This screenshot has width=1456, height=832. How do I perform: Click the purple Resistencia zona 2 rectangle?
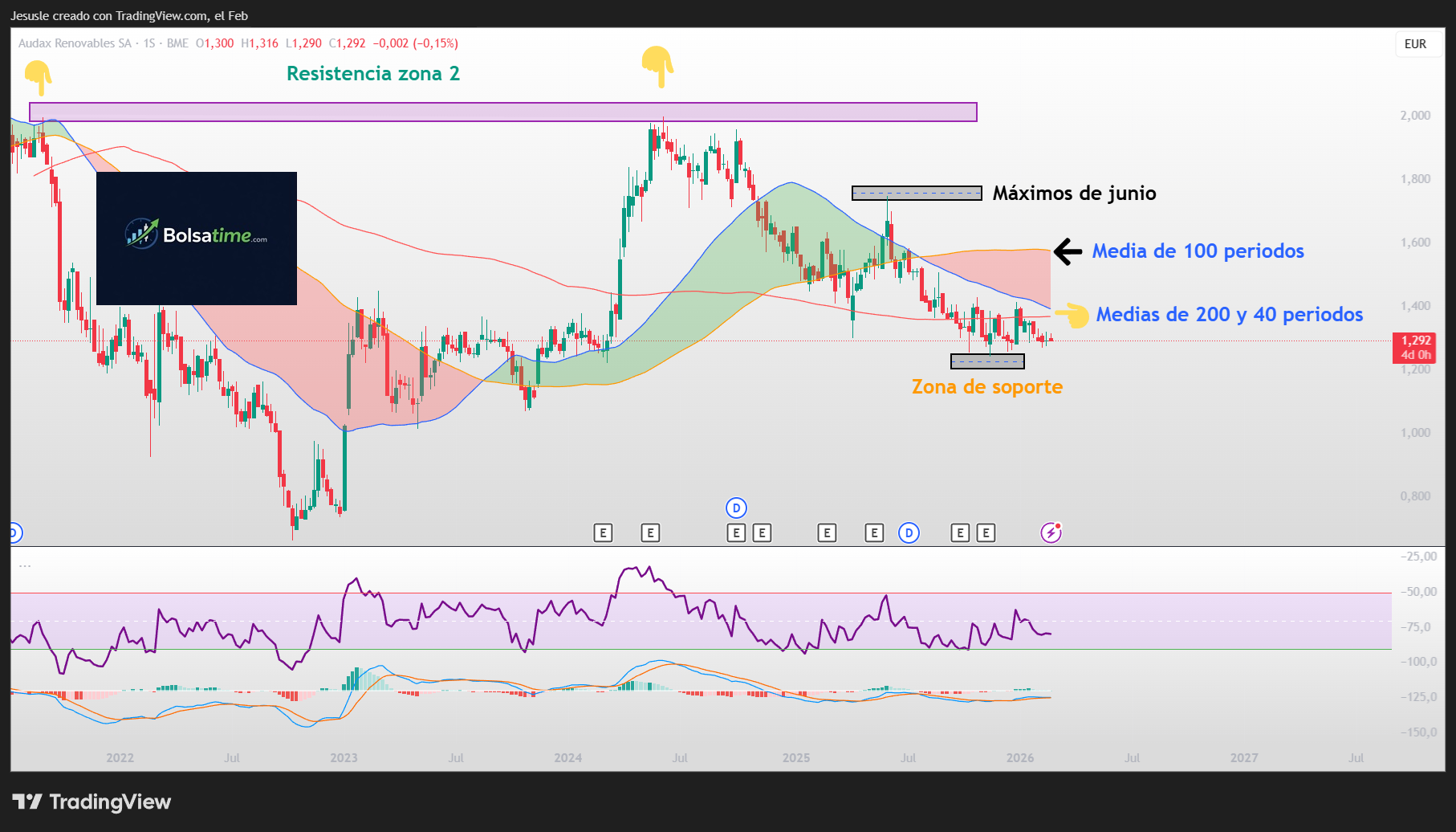[x=503, y=112]
